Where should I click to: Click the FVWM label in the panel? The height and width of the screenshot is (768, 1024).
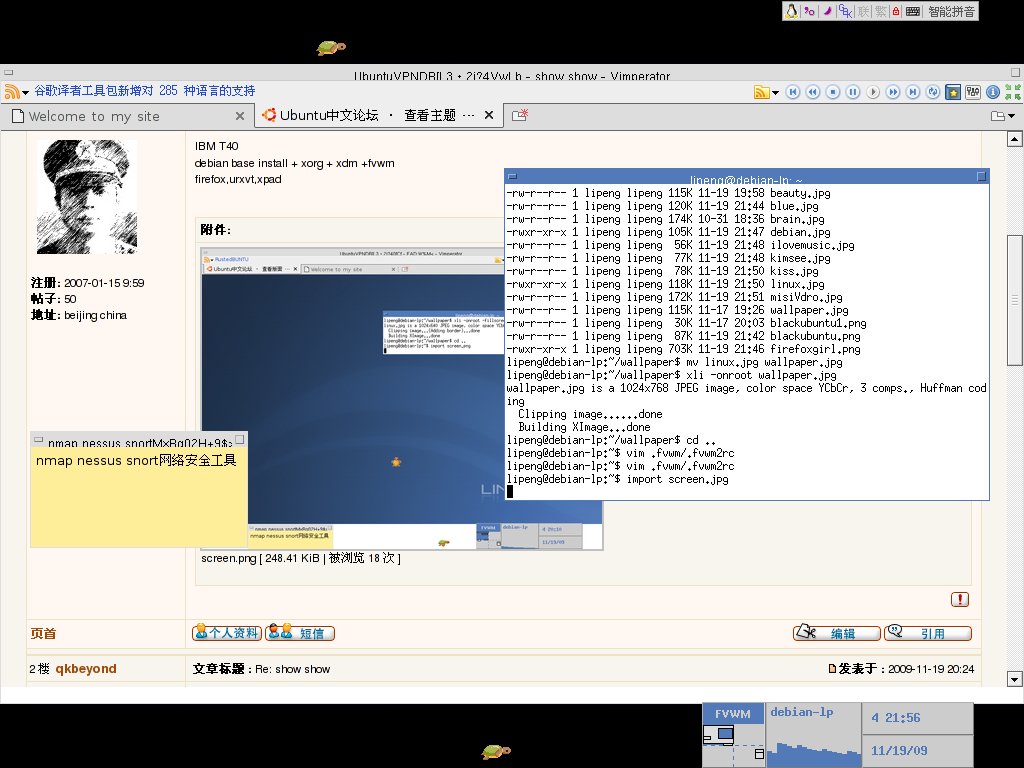point(733,714)
